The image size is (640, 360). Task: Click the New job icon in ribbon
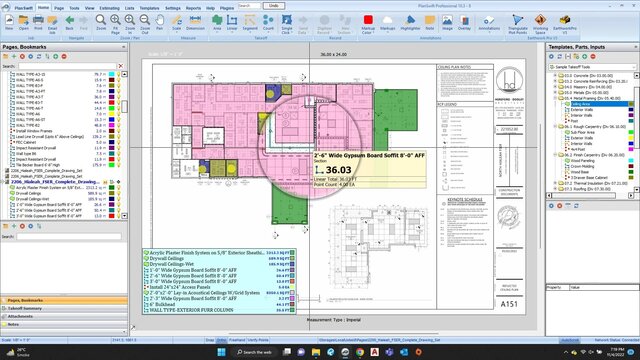point(9,23)
